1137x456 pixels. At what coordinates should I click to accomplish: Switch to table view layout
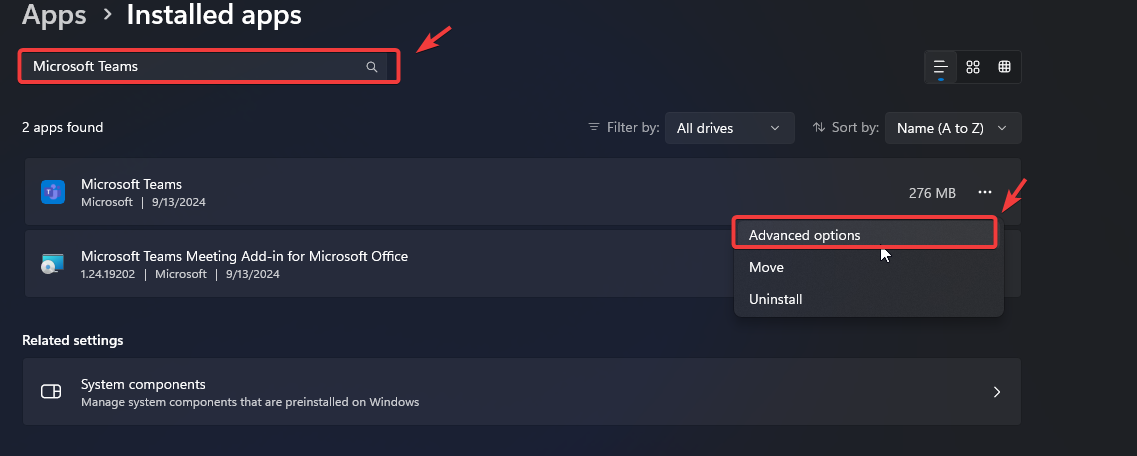tap(1004, 67)
